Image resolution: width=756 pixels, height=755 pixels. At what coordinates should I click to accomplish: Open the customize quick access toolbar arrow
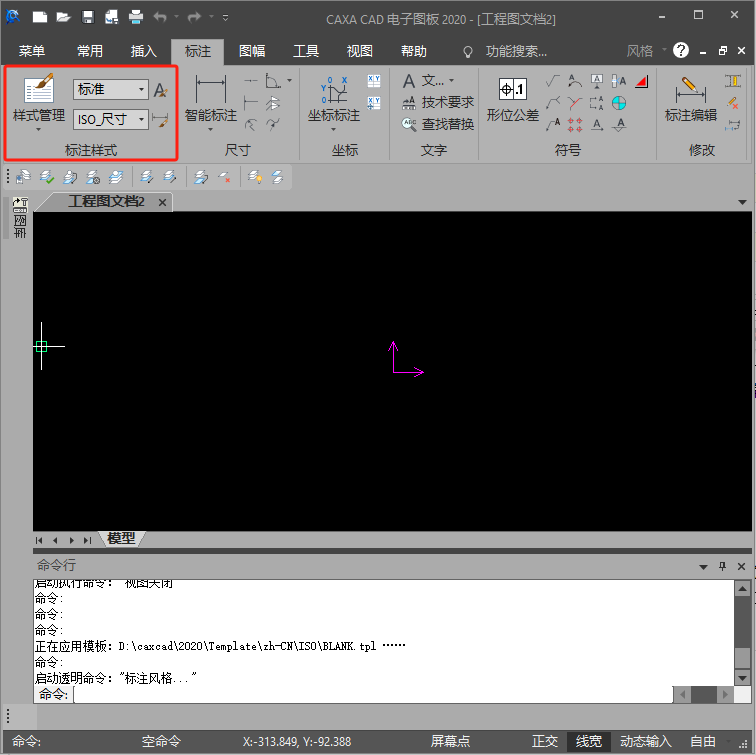pyautogui.click(x=225, y=18)
